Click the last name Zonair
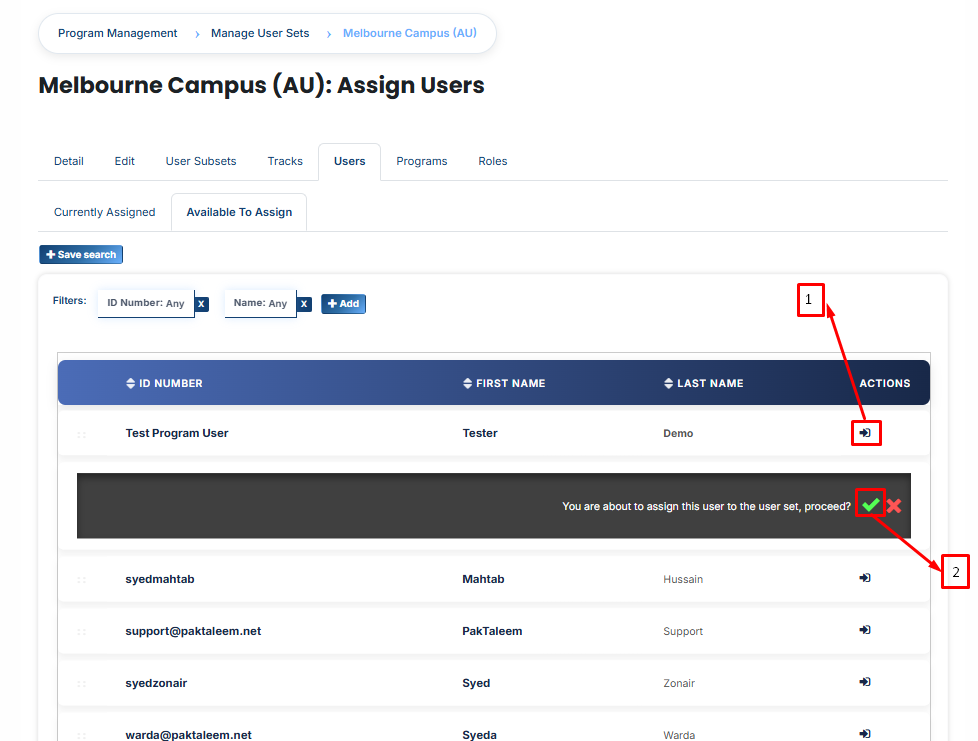 [679, 683]
